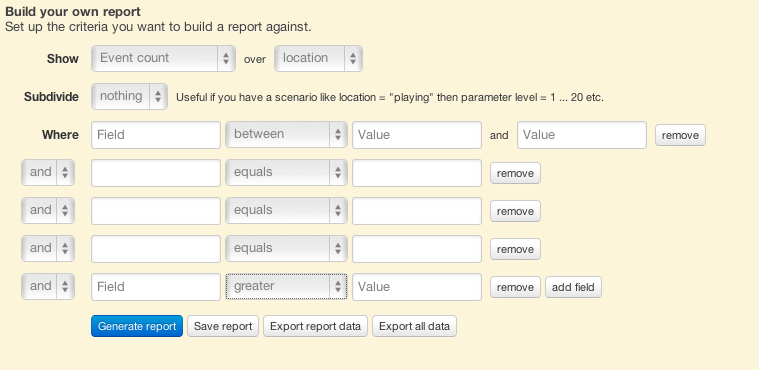Image resolution: width=759 pixels, height=370 pixels.
Task: Open the 'between' operator dropdown
Action: (x=286, y=135)
